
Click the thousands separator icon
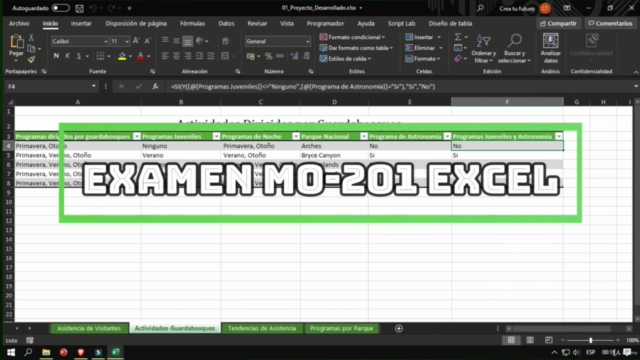click(x=280, y=56)
